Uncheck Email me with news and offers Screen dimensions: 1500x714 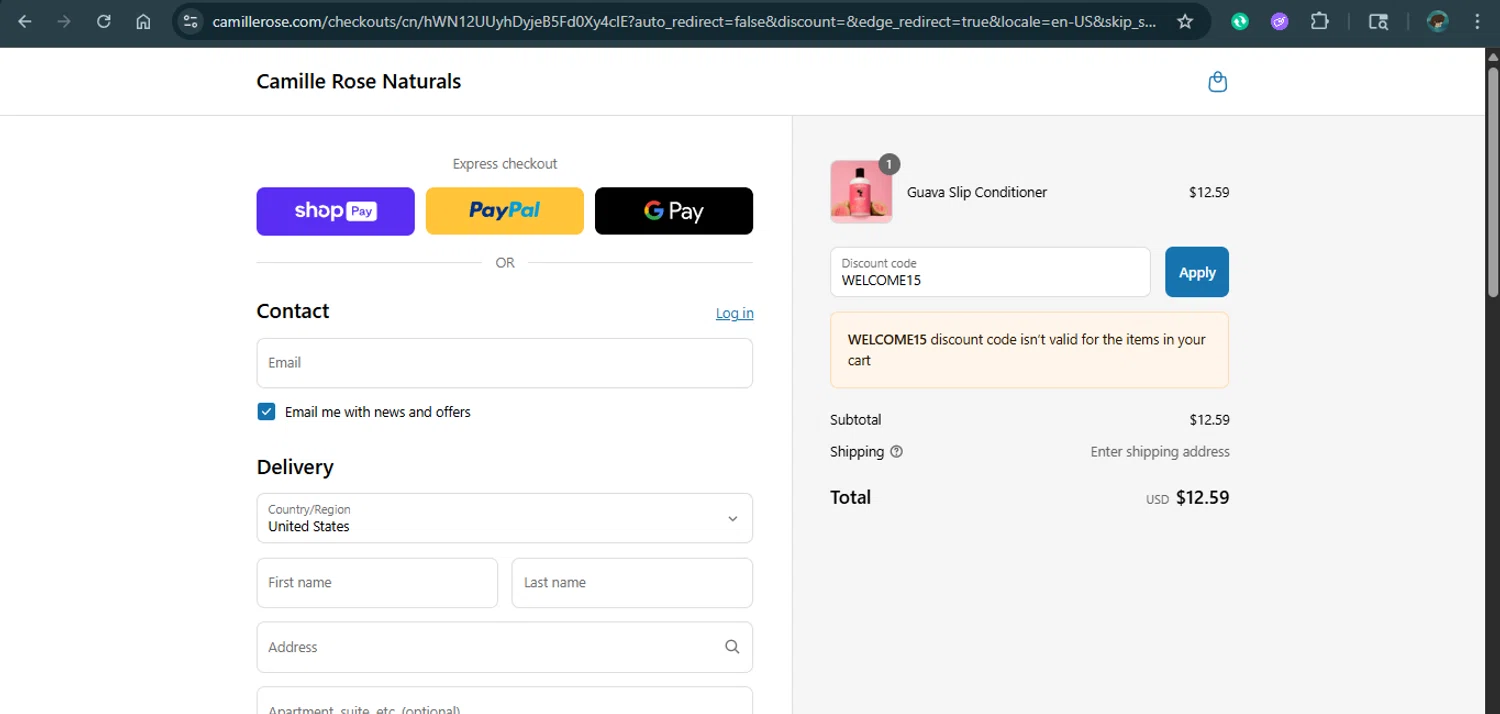[266, 412]
